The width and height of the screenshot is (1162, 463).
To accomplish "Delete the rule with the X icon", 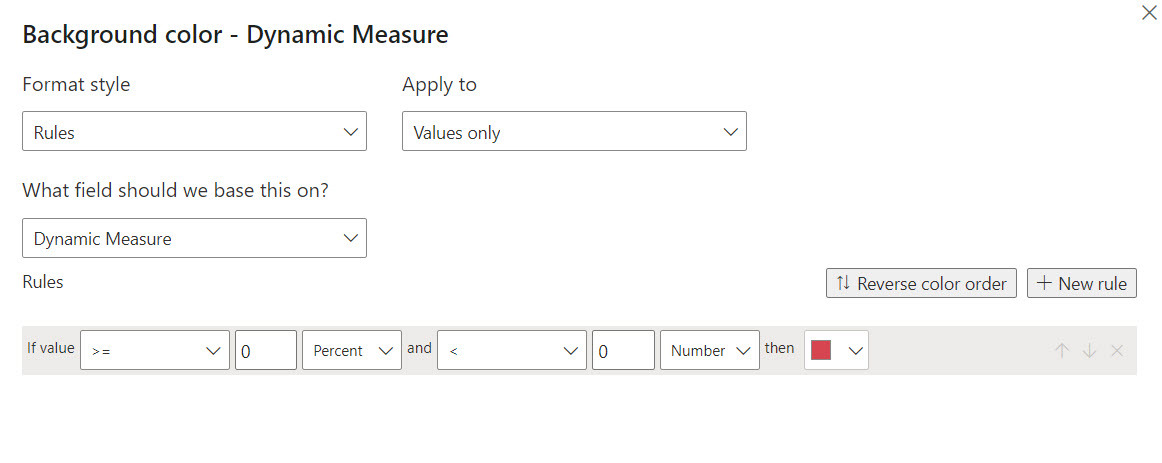I will point(1117,351).
